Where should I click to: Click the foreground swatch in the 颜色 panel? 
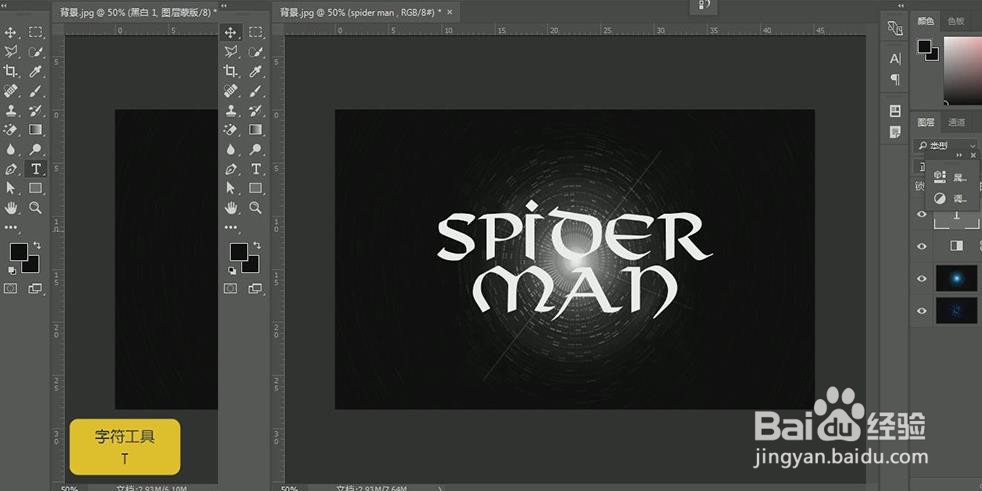(924, 46)
